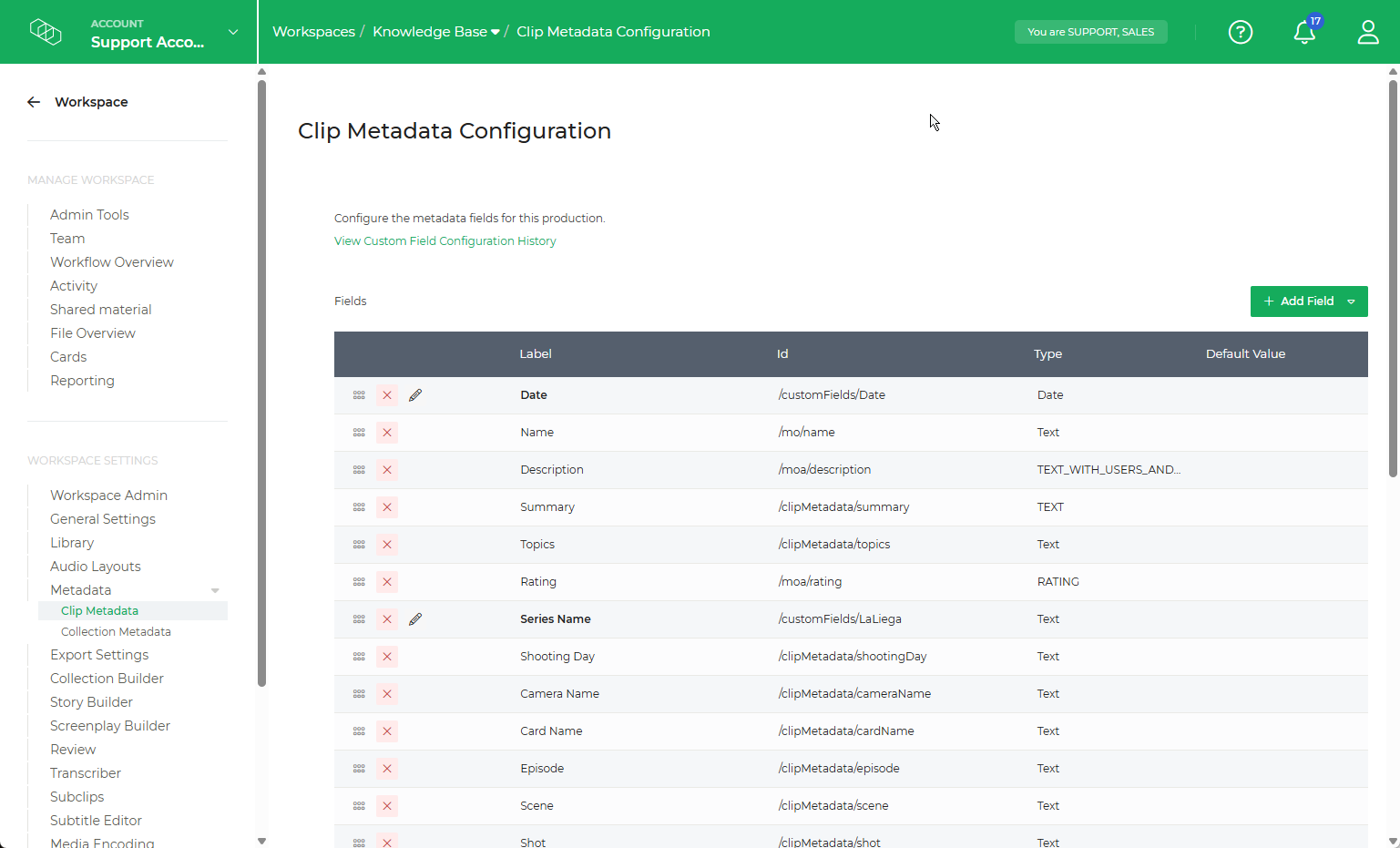Open View Custom Field Configuration History
Screen dimensions: 1400x848
(445, 240)
